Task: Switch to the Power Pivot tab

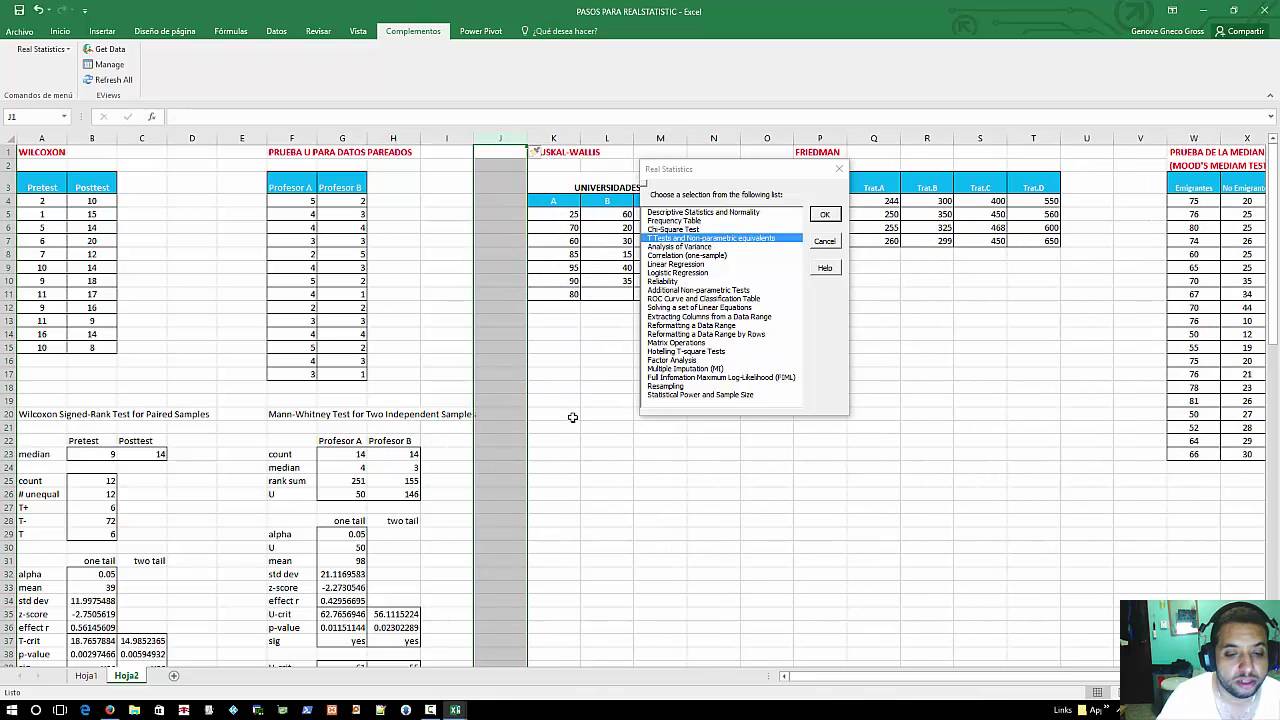Action: pyautogui.click(x=481, y=31)
